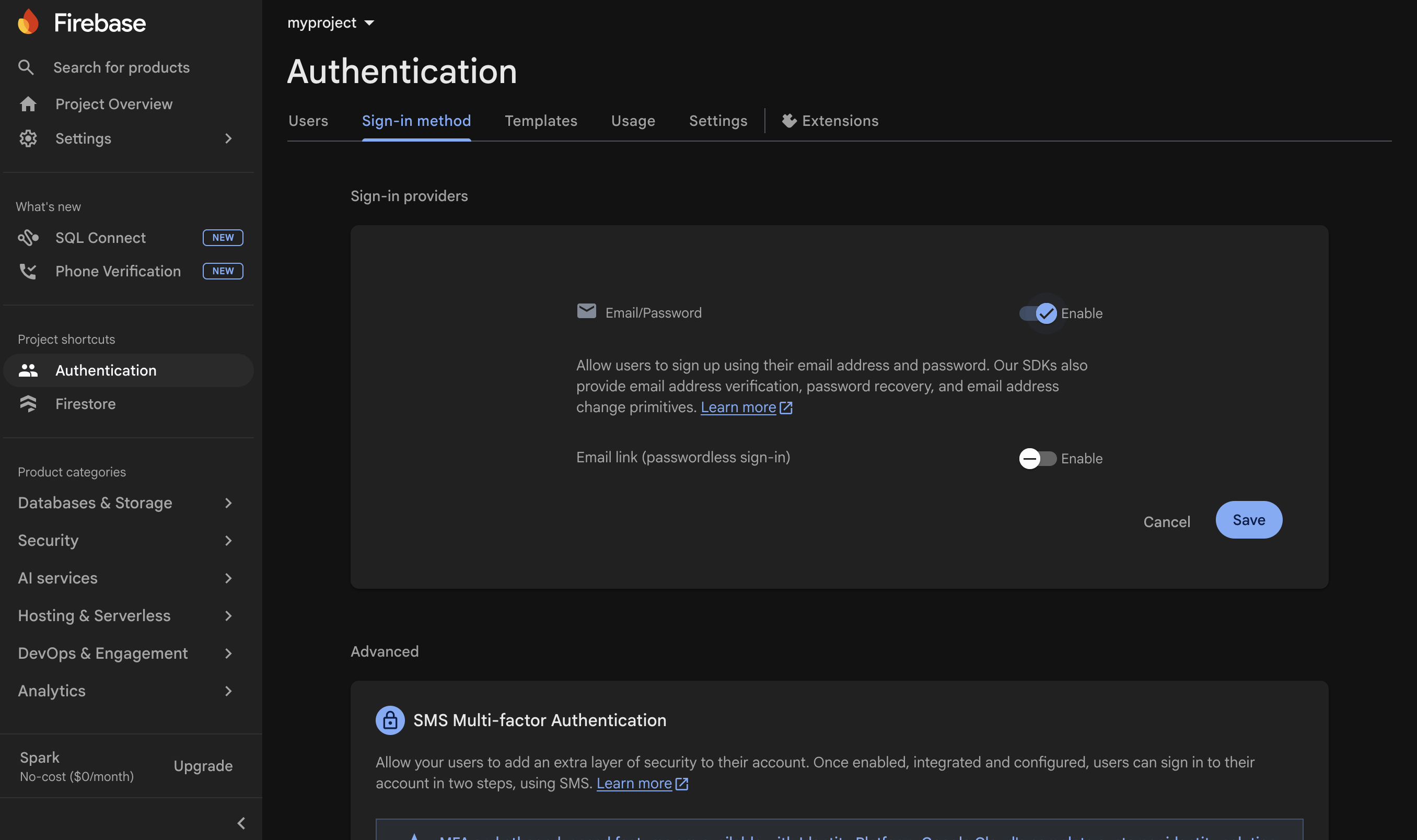The height and width of the screenshot is (840, 1417).
Task: Toggle the Email/Password Enable switch
Action: pos(1038,313)
